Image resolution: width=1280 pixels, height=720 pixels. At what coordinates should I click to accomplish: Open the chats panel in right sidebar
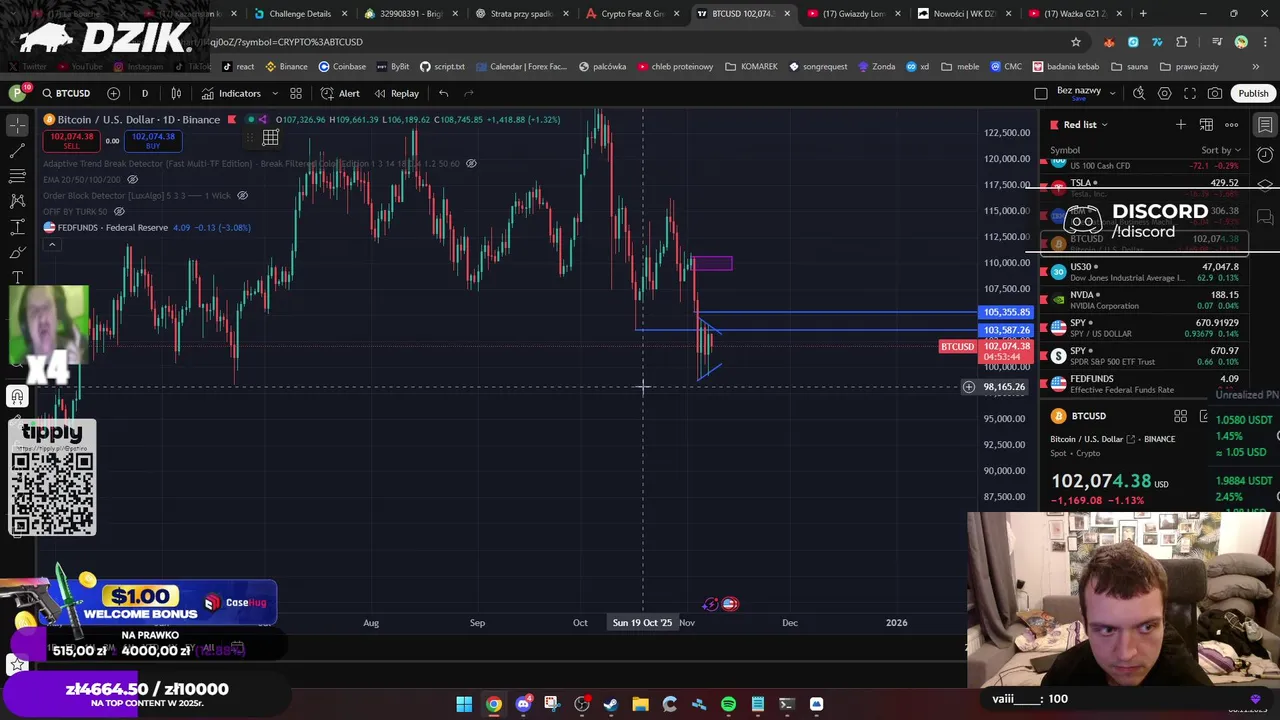point(1265,217)
